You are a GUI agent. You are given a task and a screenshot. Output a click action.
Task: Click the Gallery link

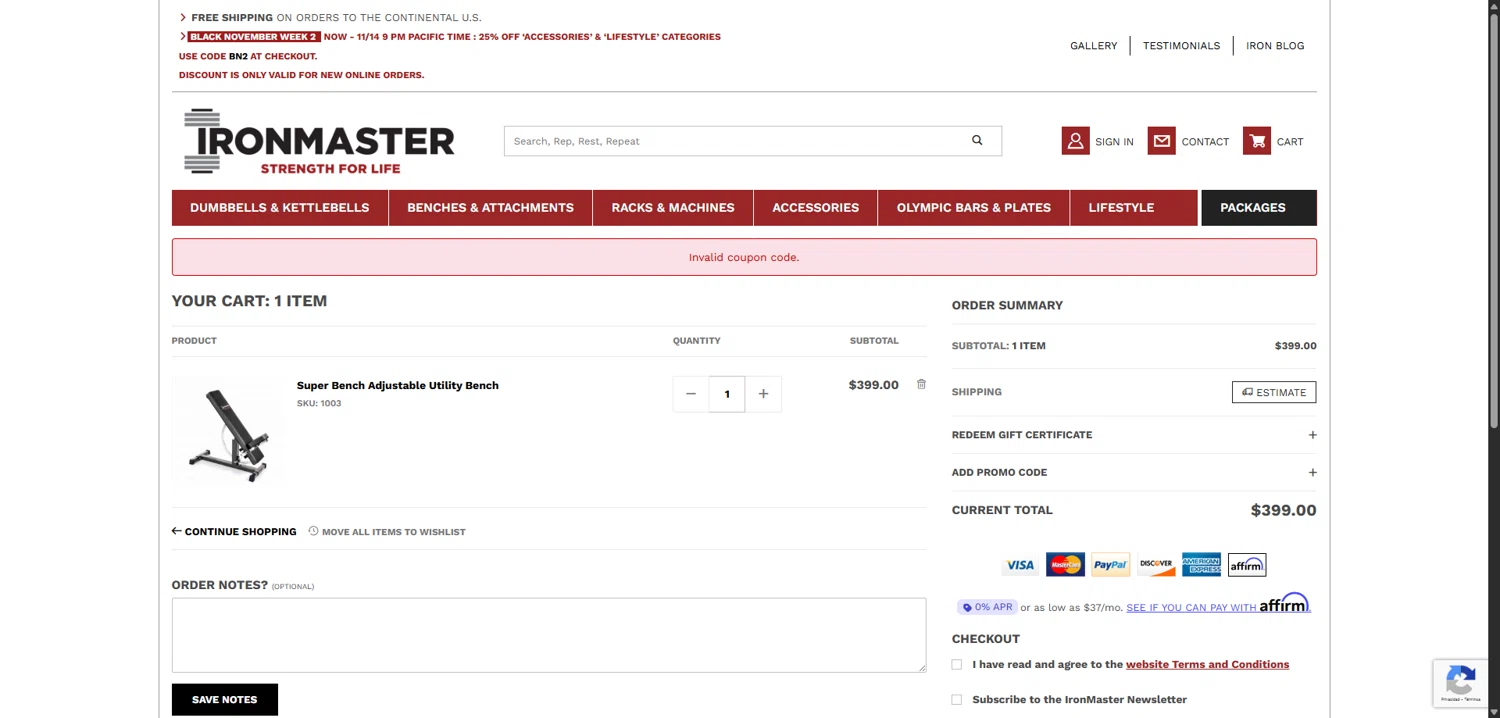click(x=1093, y=46)
